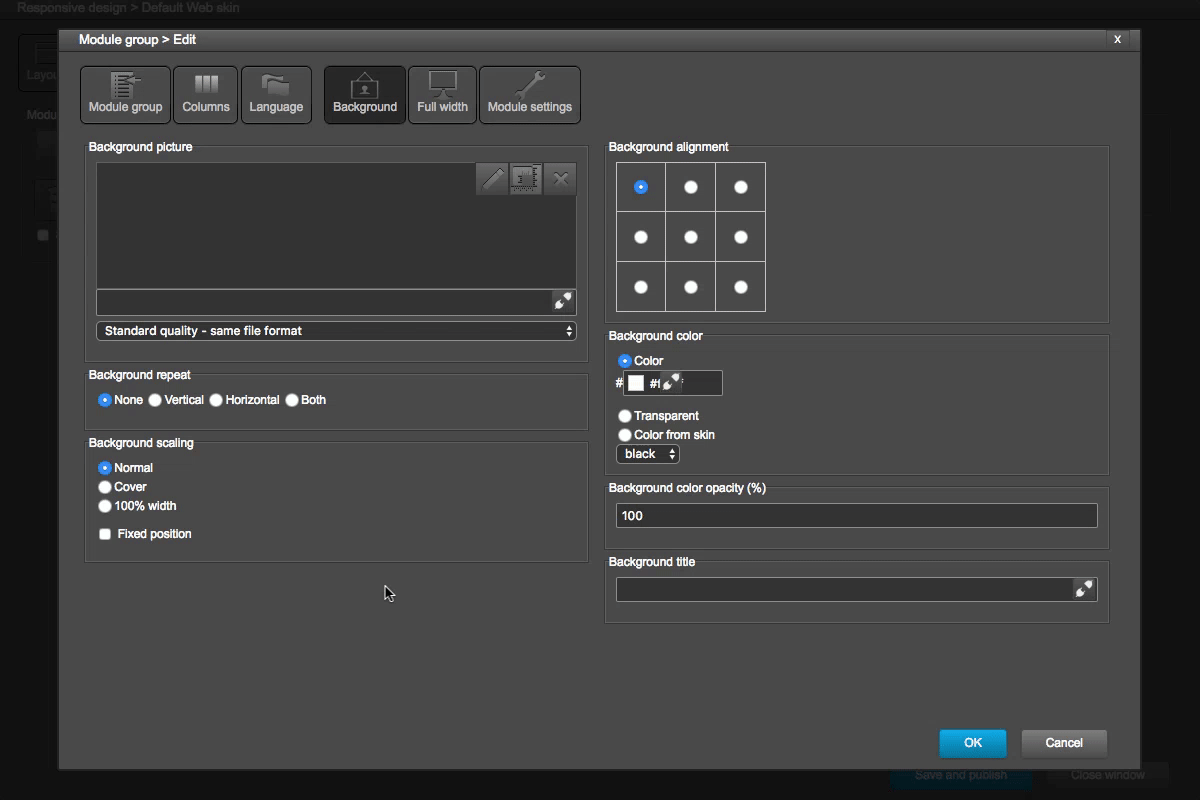Open the black skin color dropdown

point(648,454)
